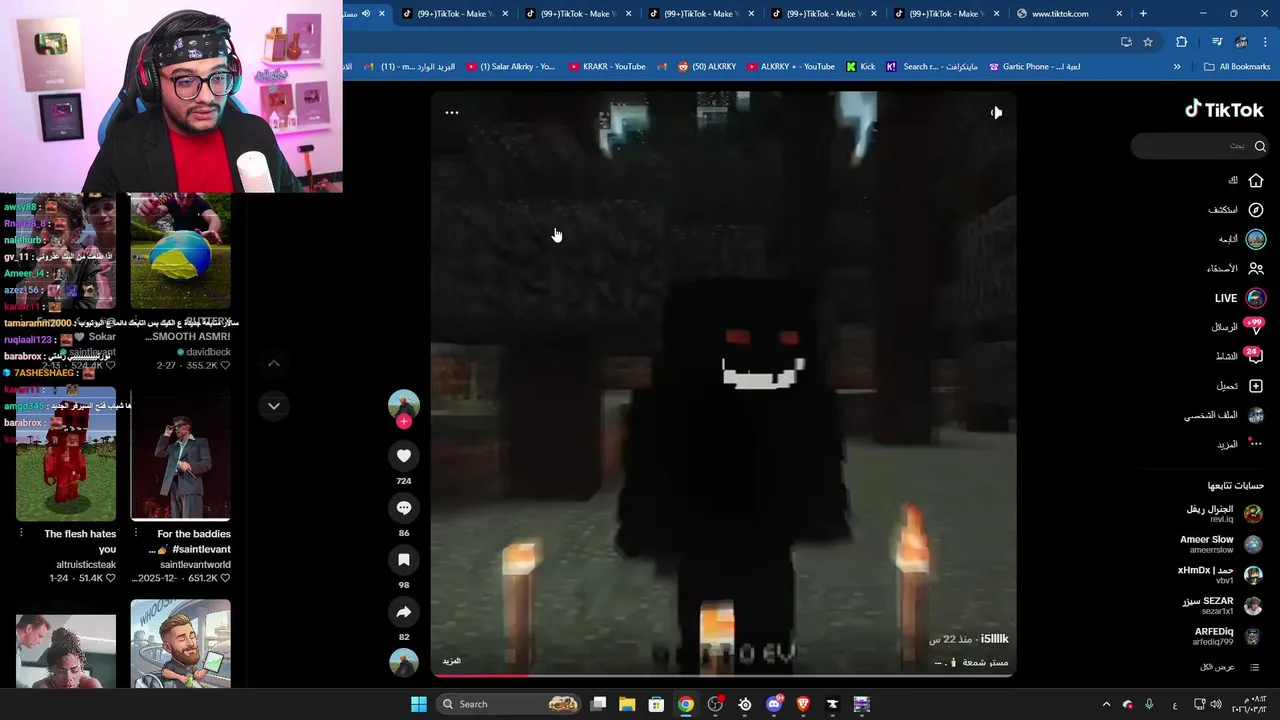The width and height of the screenshot is (1280, 720).
Task: Open Salar Alkrky YouTube bookmark
Action: pyautogui.click(x=510, y=67)
